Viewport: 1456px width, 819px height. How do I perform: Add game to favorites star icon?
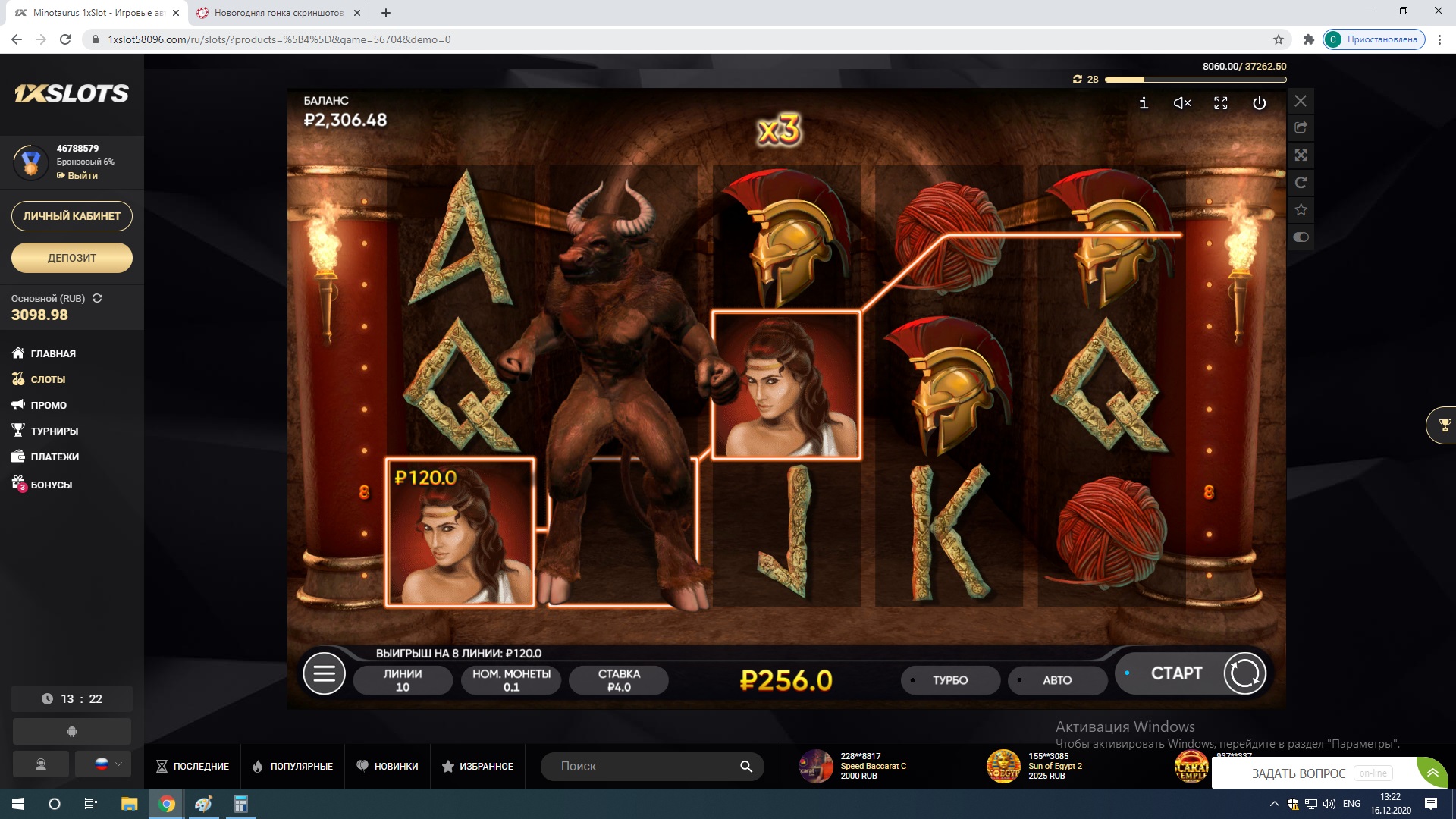(1301, 209)
